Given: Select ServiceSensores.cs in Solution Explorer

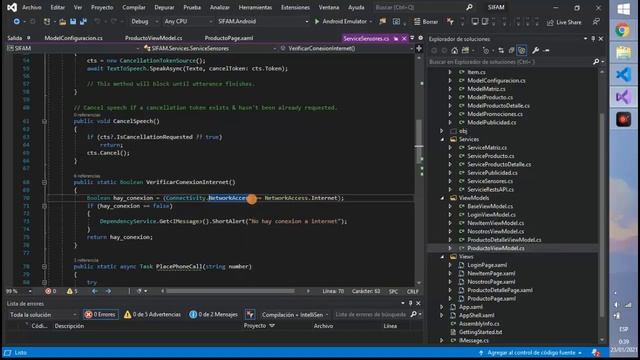Looking at the screenshot, I should (x=490, y=181).
